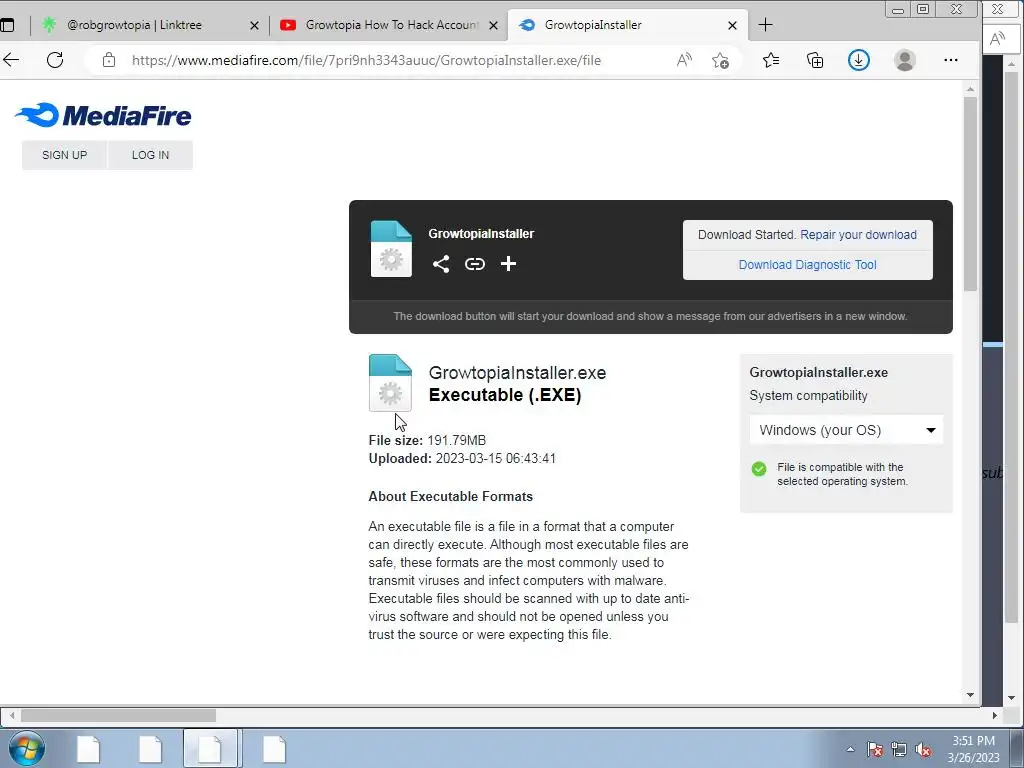1024x768 pixels.
Task: Click the share icon under GrowtopiaInstaller
Action: [441, 264]
